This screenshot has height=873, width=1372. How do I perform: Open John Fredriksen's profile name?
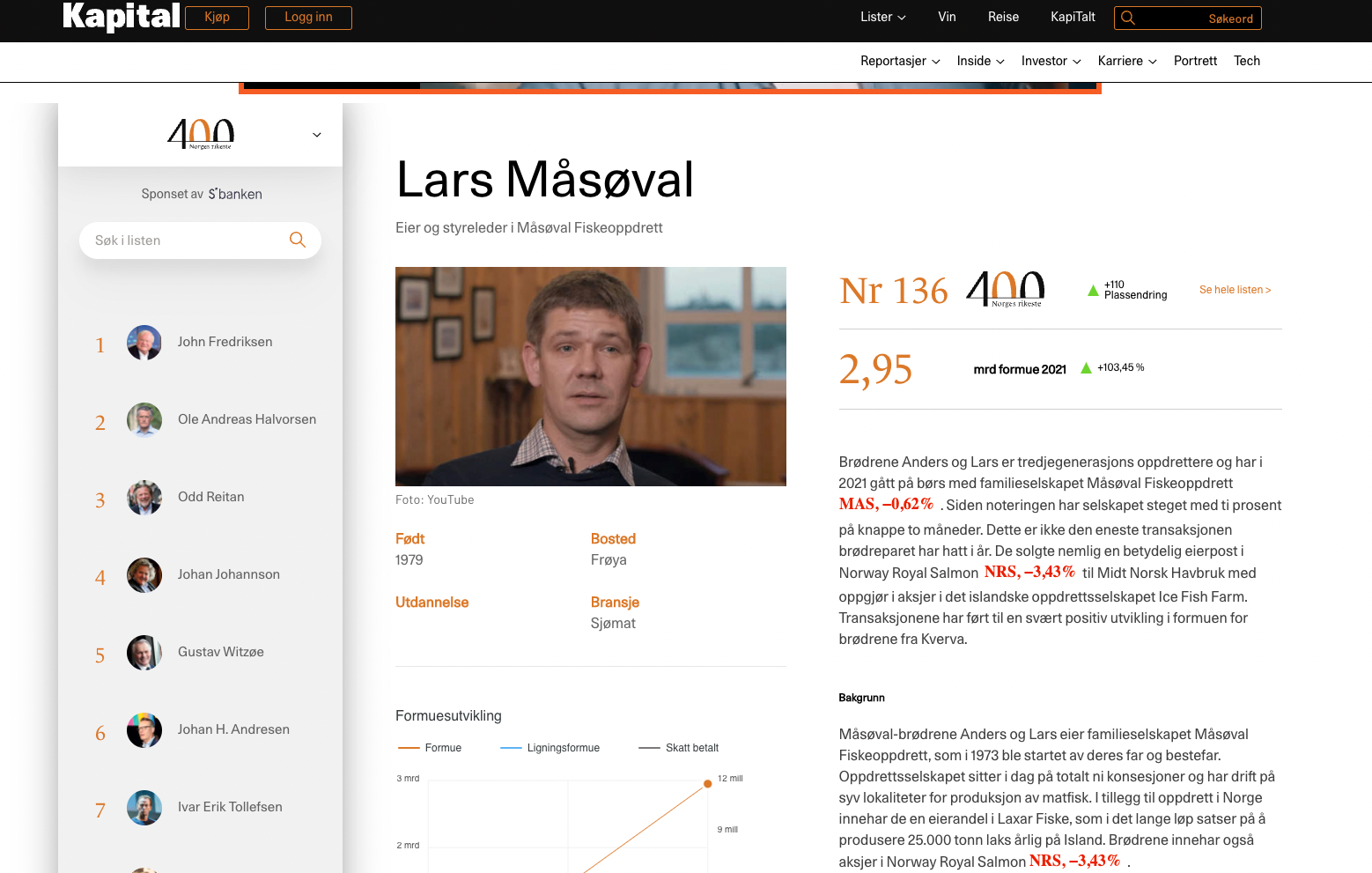pyautogui.click(x=225, y=342)
